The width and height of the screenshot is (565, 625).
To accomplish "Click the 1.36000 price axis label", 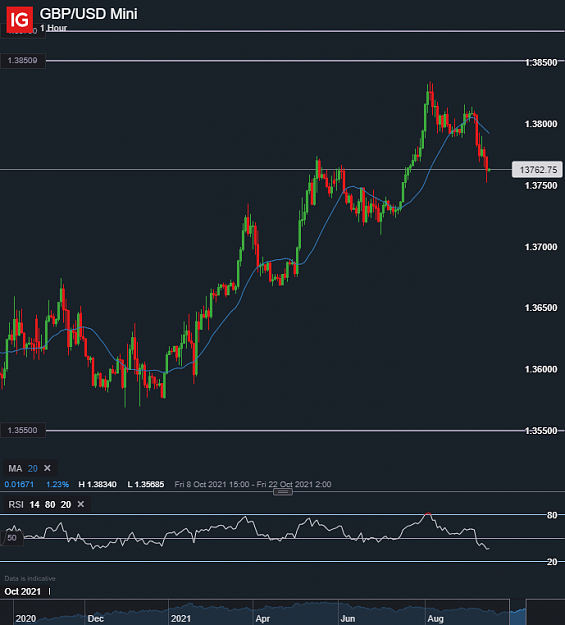I will (541, 369).
